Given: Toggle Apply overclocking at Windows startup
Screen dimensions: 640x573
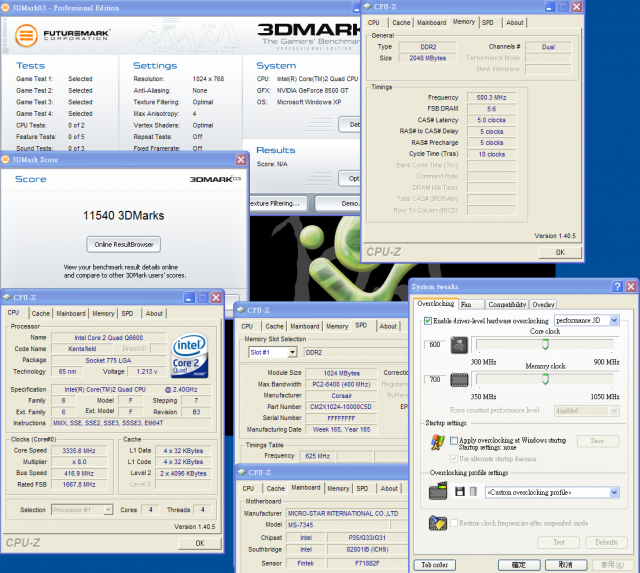Looking at the screenshot, I should tap(453, 440).
